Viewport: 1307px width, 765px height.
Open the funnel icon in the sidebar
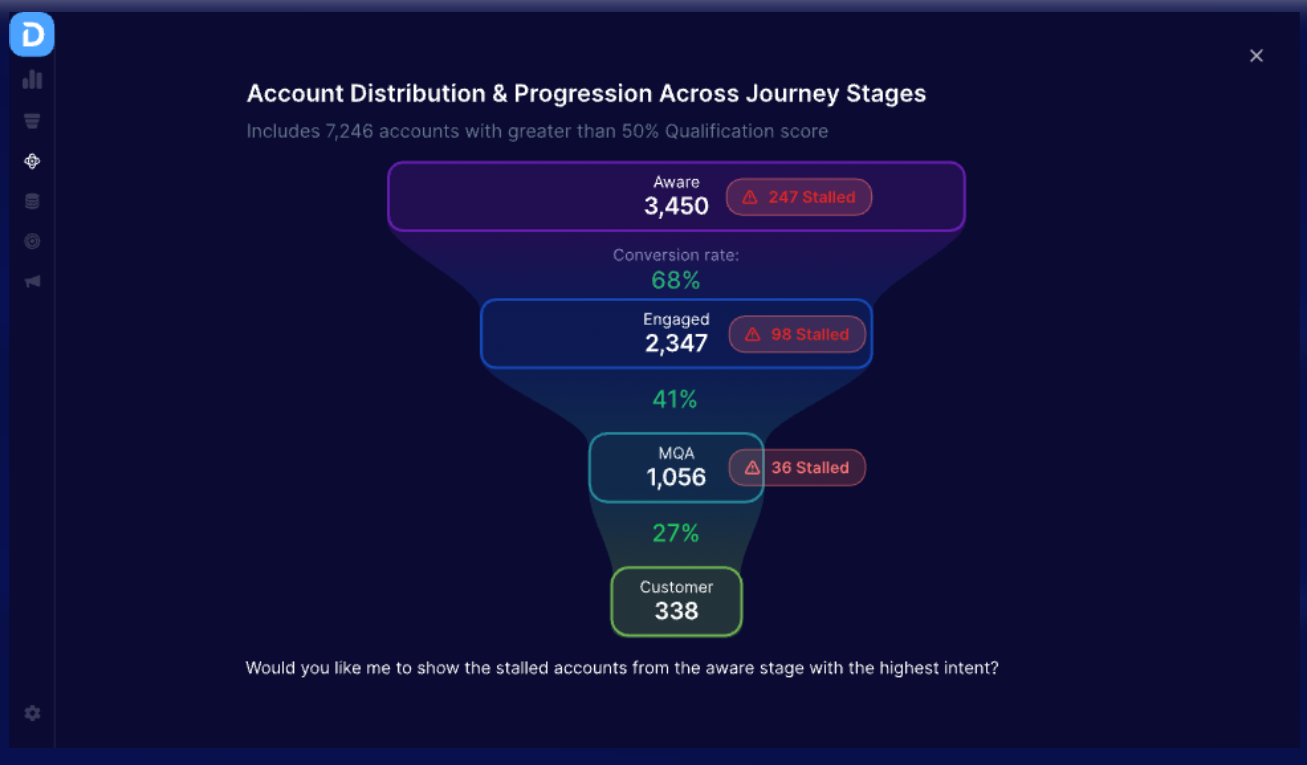(32, 121)
